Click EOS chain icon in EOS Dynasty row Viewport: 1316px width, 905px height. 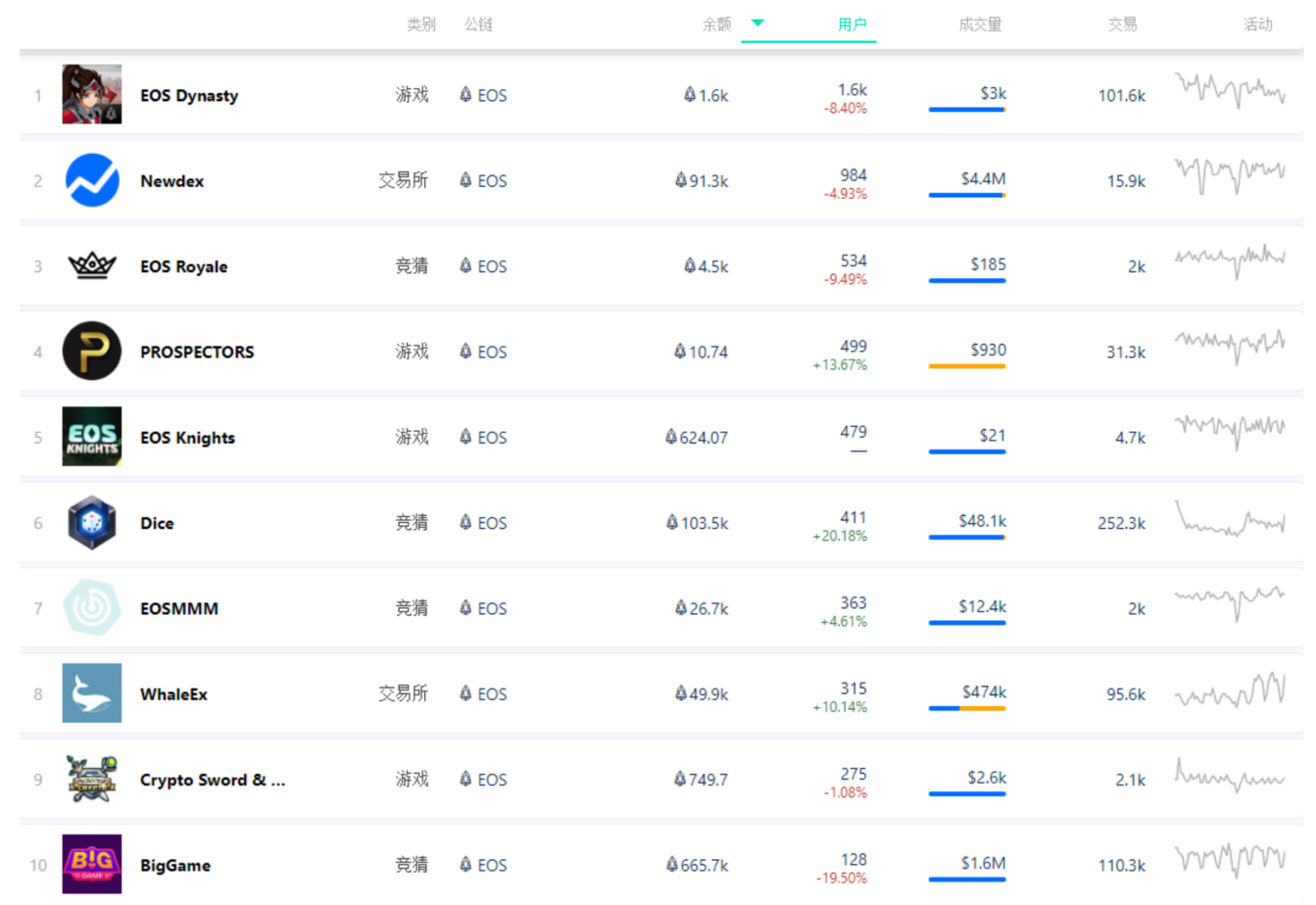tap(465, 94)
